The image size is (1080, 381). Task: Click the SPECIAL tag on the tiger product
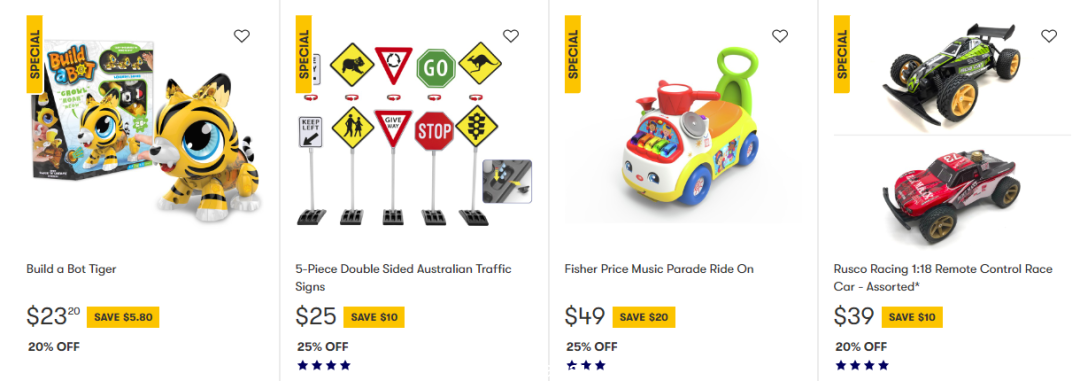tap(34, 54)
